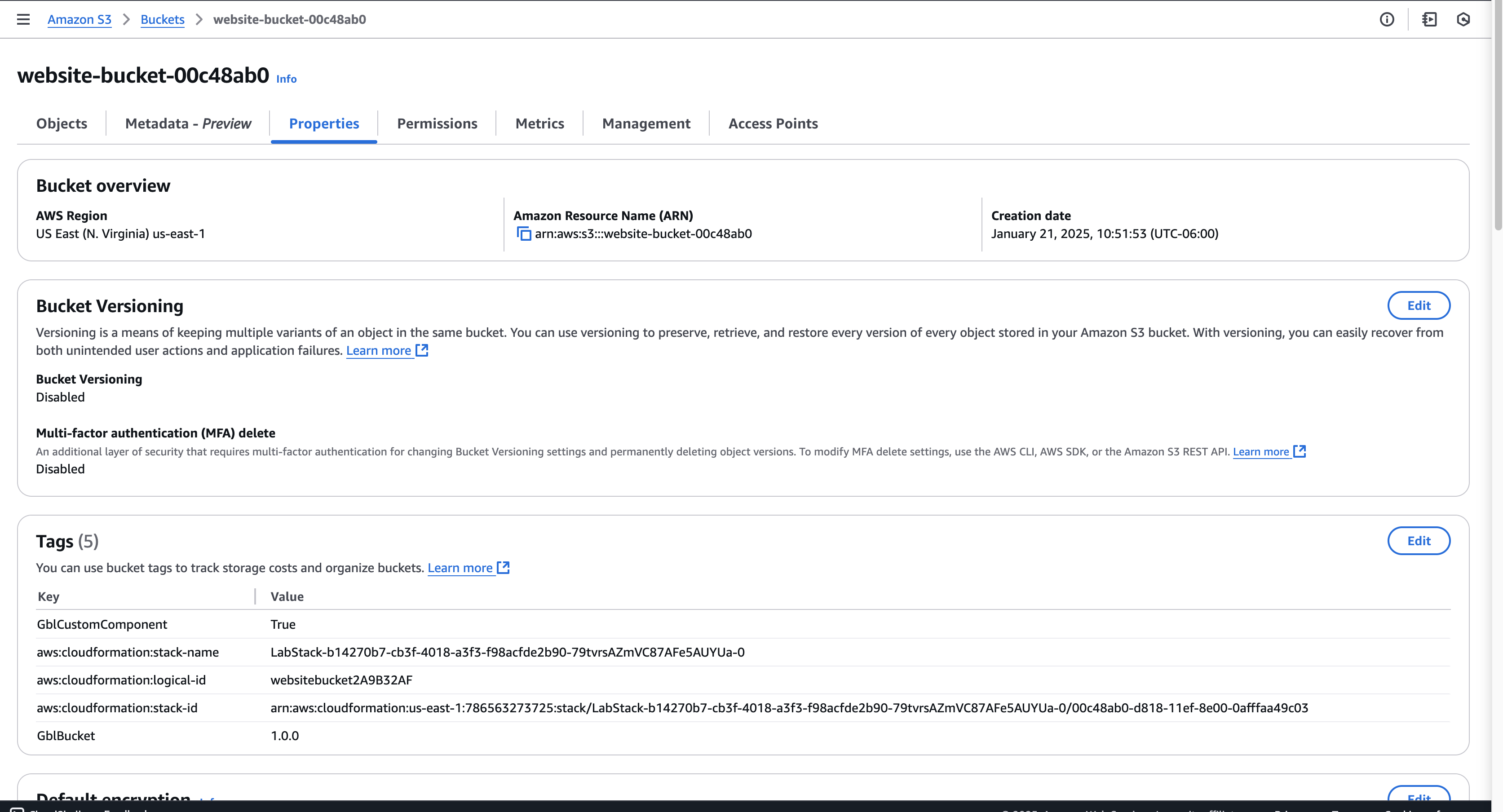Open the CloudShell panel icon in header
The width and height of the screenshot is (1503, 812).
click(1429, 19)
